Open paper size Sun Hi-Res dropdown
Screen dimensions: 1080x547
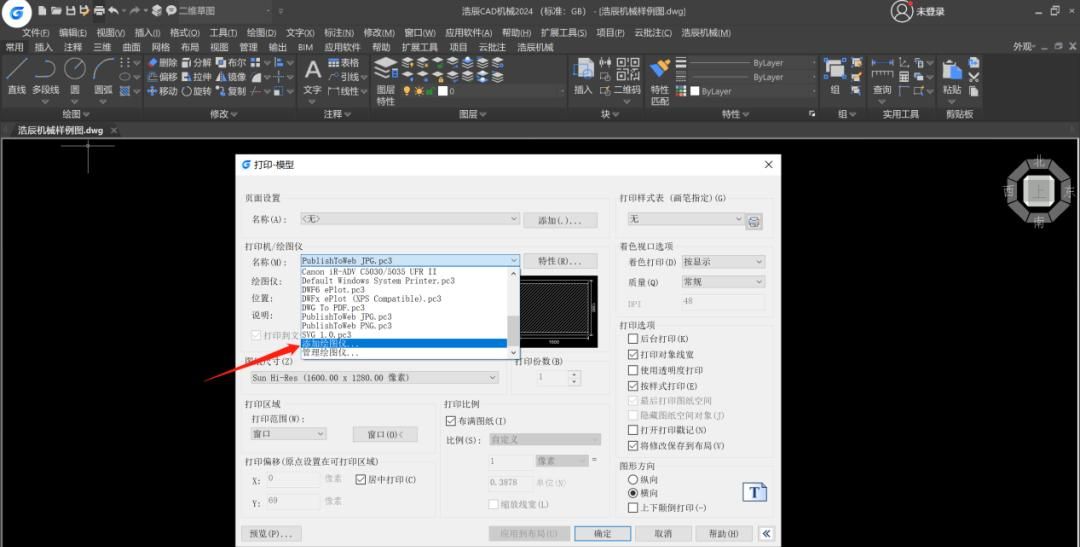374,378
